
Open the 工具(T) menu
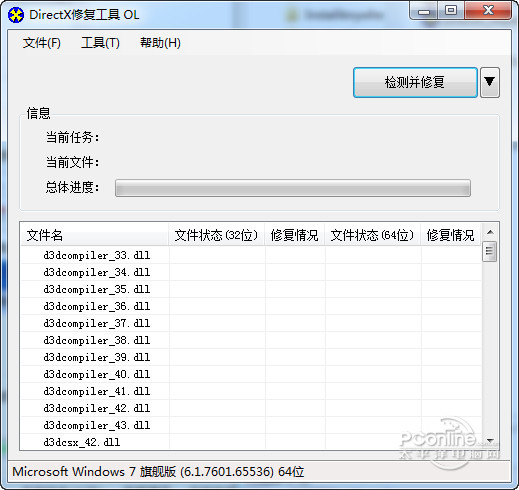coord(100,43)
